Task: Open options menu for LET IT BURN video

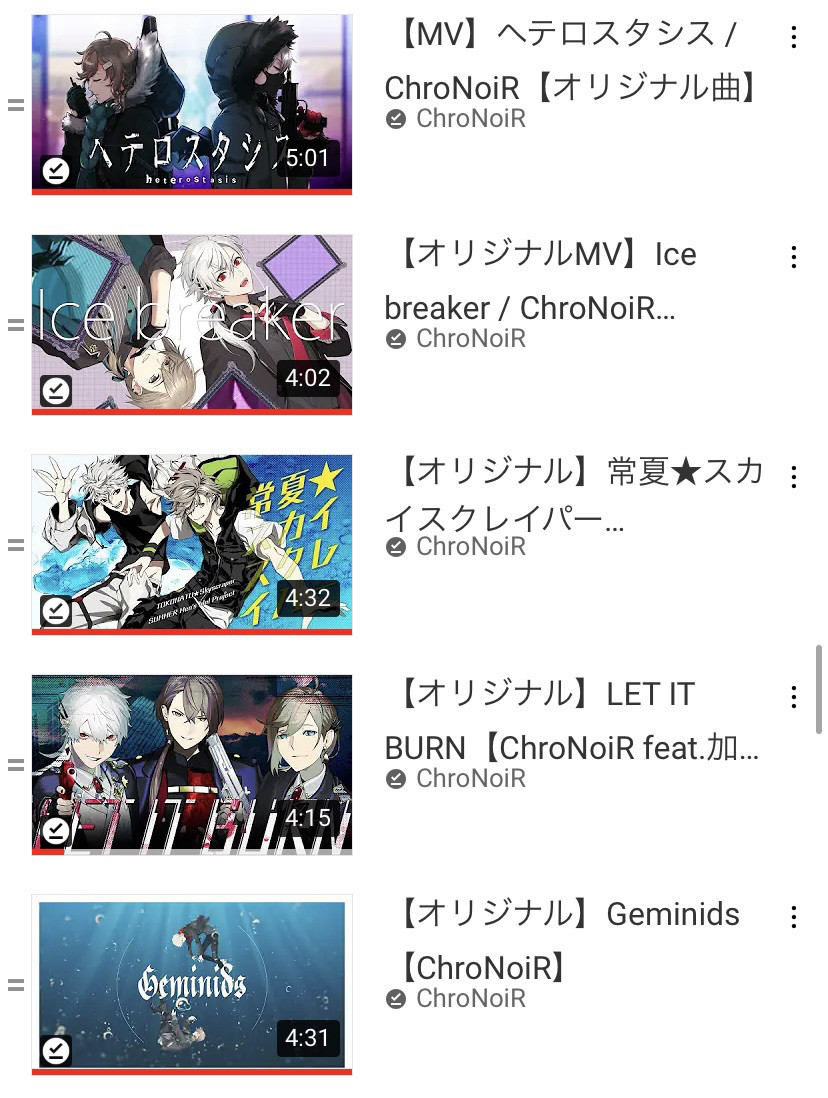Action: [793, 697]
